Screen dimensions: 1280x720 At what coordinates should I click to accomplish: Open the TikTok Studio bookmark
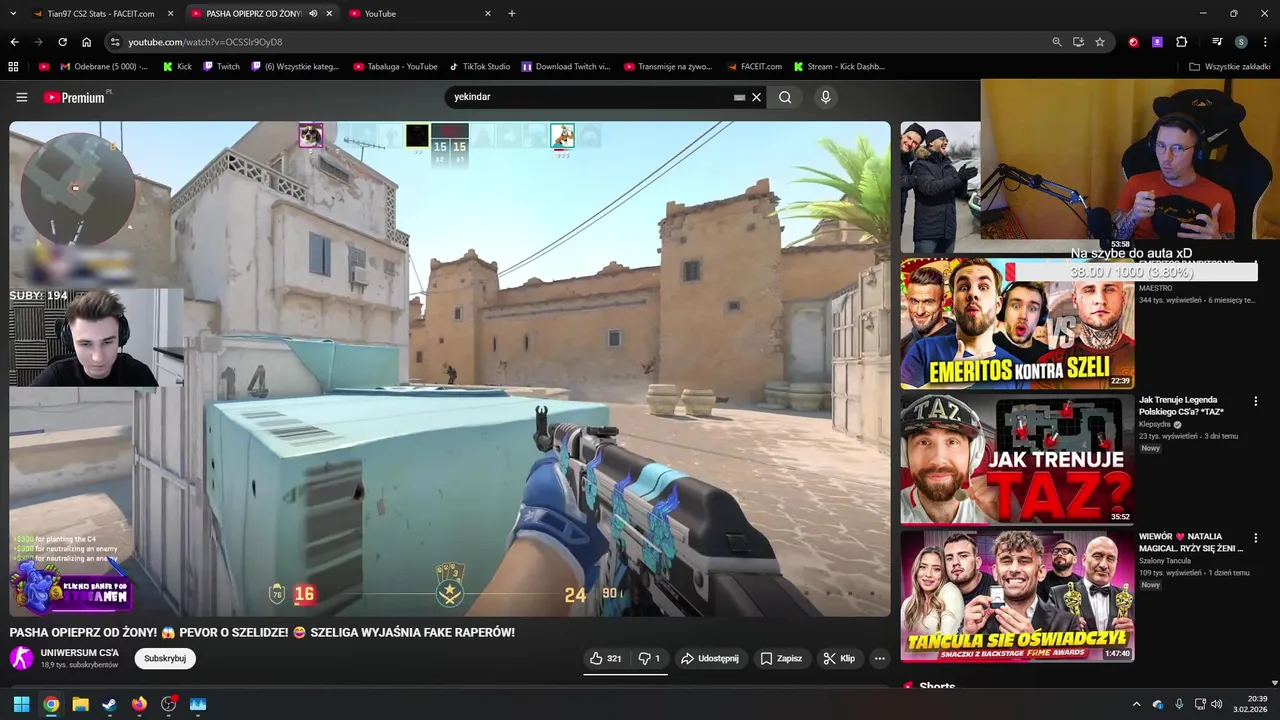(479, 67)
